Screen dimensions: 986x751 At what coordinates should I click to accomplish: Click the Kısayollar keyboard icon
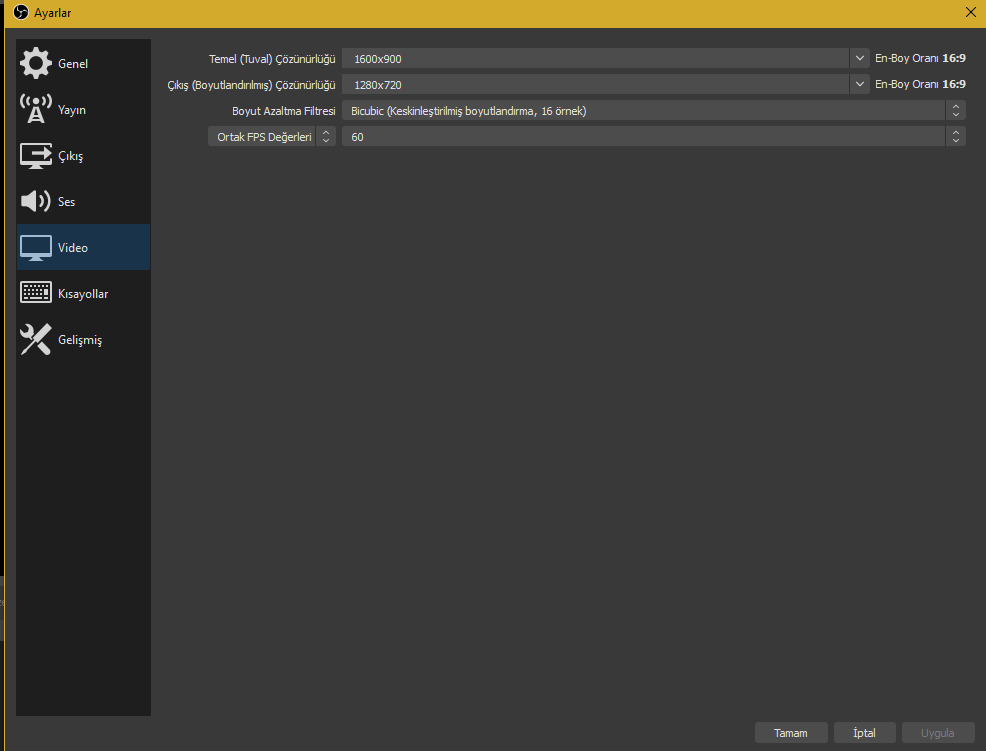point(36,293)
